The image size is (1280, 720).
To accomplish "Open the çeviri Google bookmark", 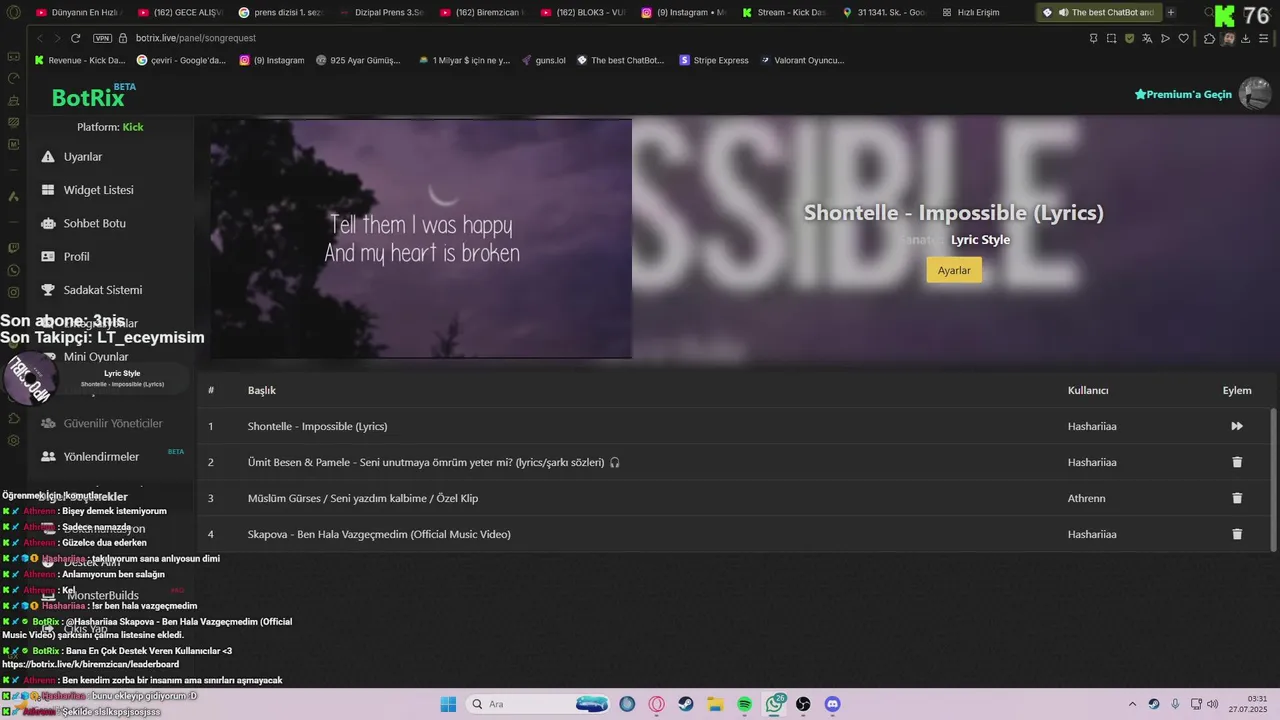I will (x=182, y=60).
